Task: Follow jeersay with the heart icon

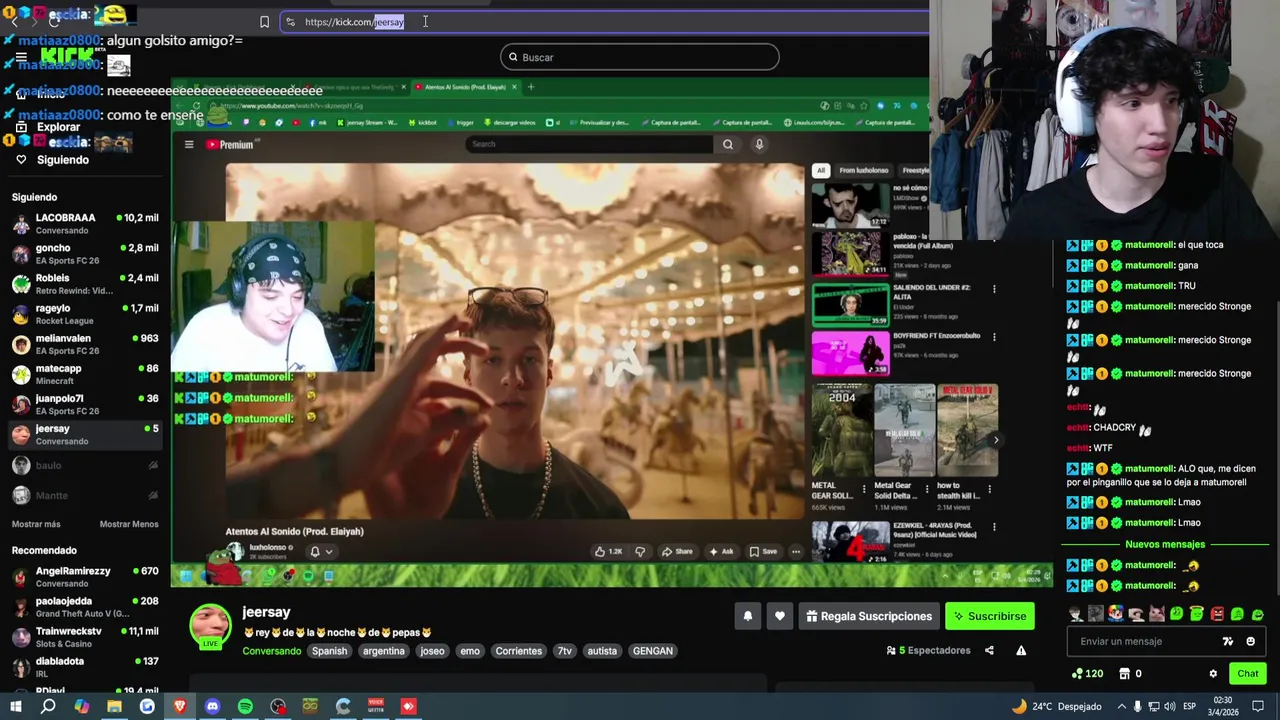Action: tap(780, 616)
